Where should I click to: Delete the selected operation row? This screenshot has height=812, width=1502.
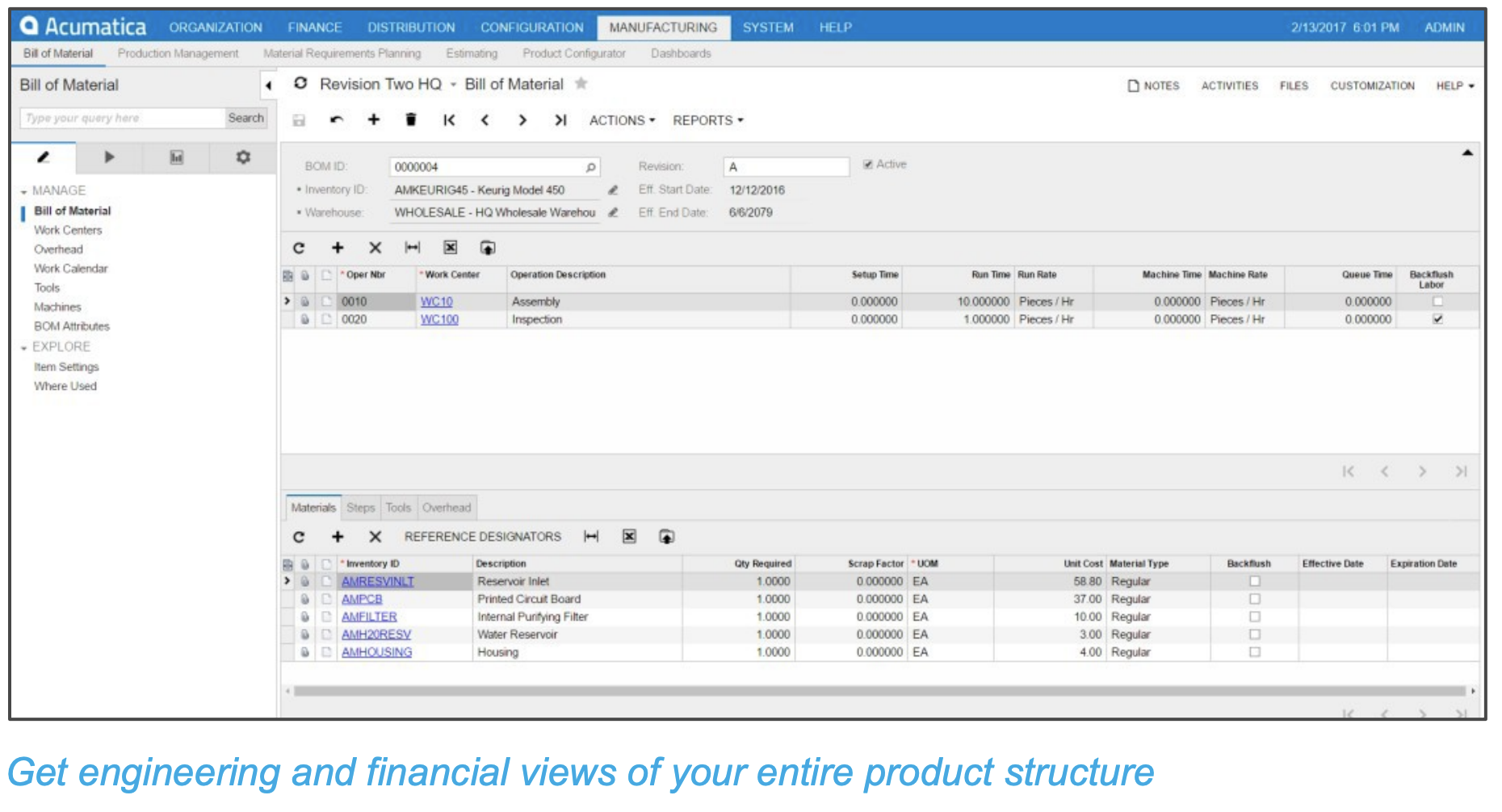click(x=375, y=248)
